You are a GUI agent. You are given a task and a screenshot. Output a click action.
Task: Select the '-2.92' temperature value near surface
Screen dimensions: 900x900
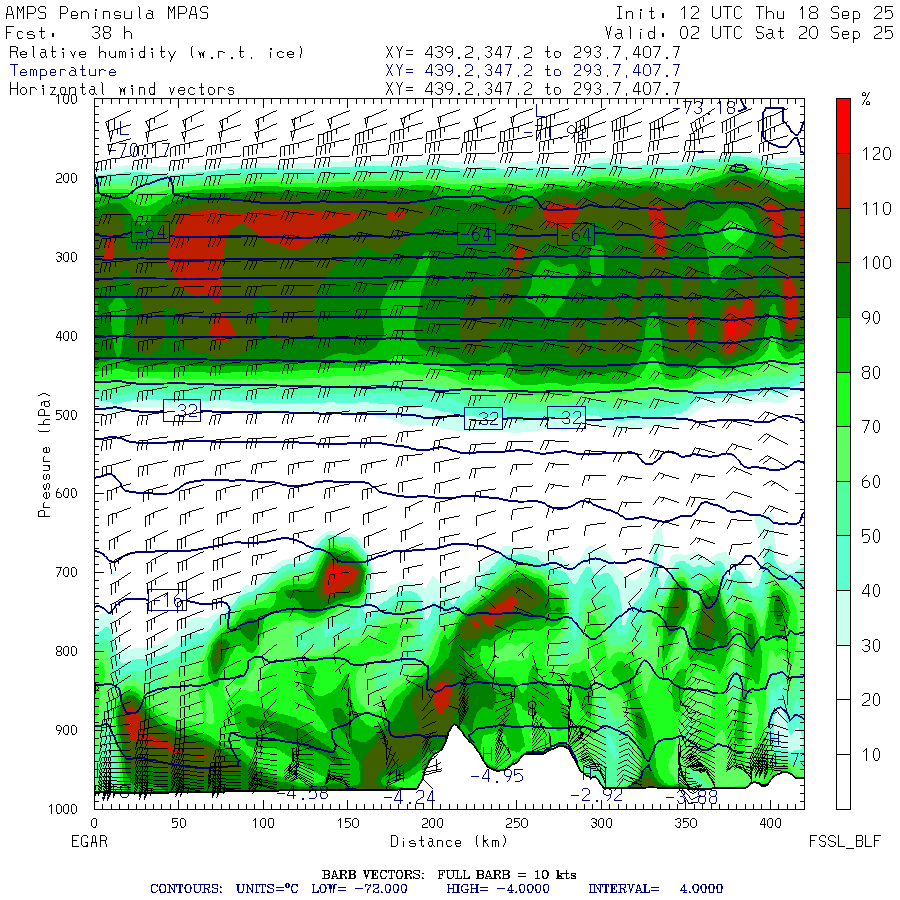[596, 794]
